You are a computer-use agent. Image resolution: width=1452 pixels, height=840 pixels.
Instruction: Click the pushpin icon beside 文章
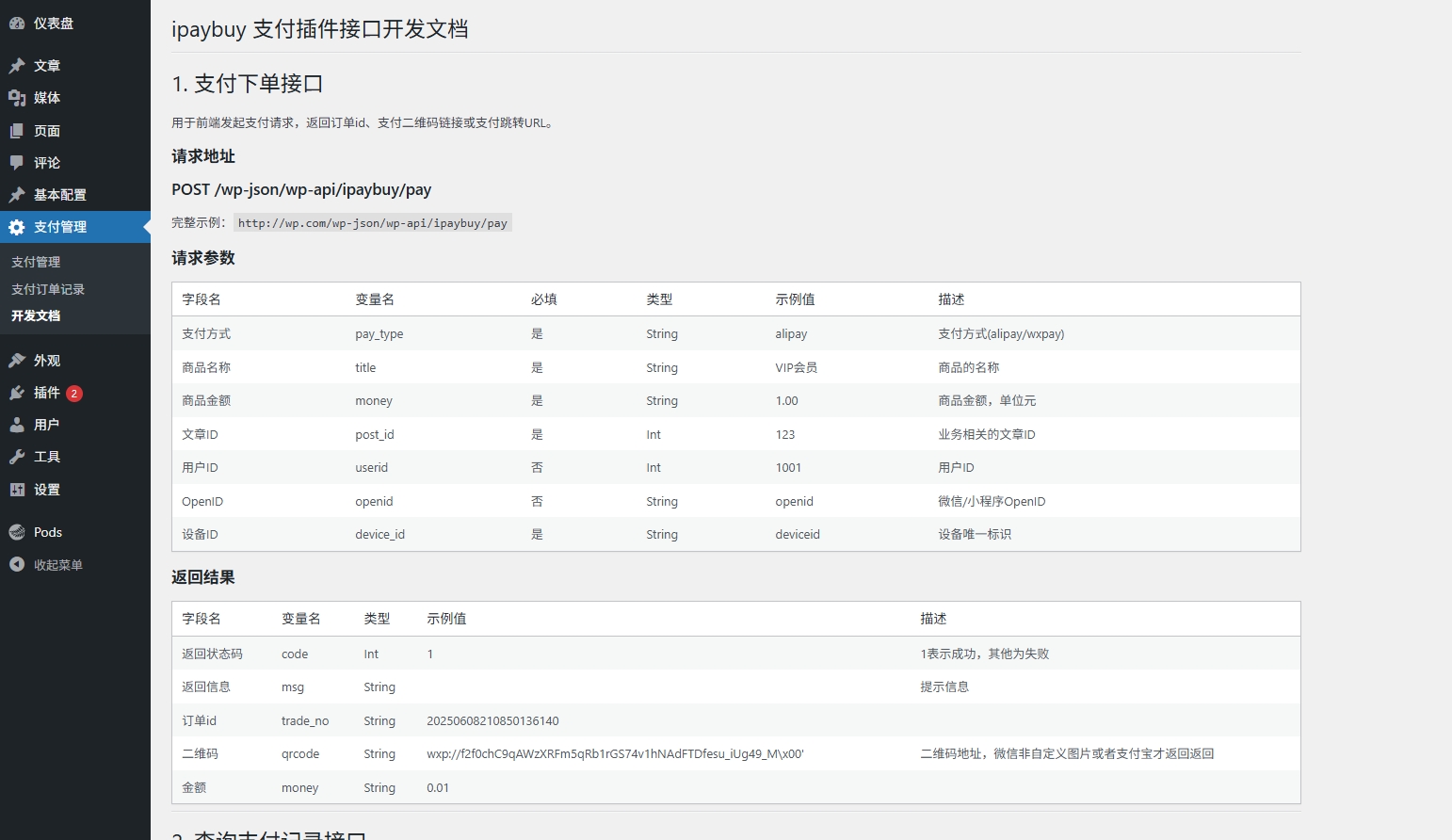pyautogui.click(x=17, y=66)
